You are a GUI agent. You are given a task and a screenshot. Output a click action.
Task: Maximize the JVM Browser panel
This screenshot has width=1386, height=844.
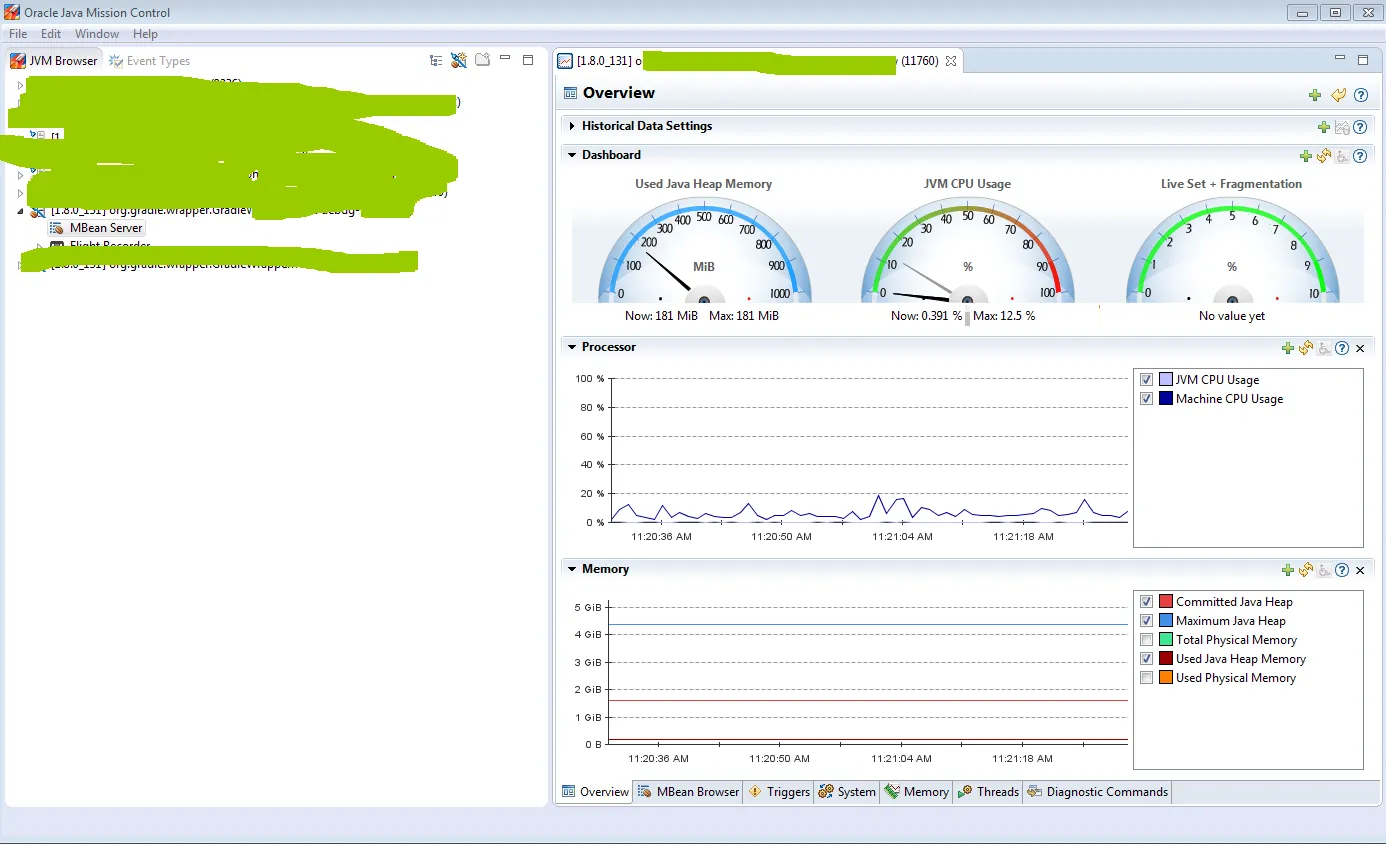528,60
